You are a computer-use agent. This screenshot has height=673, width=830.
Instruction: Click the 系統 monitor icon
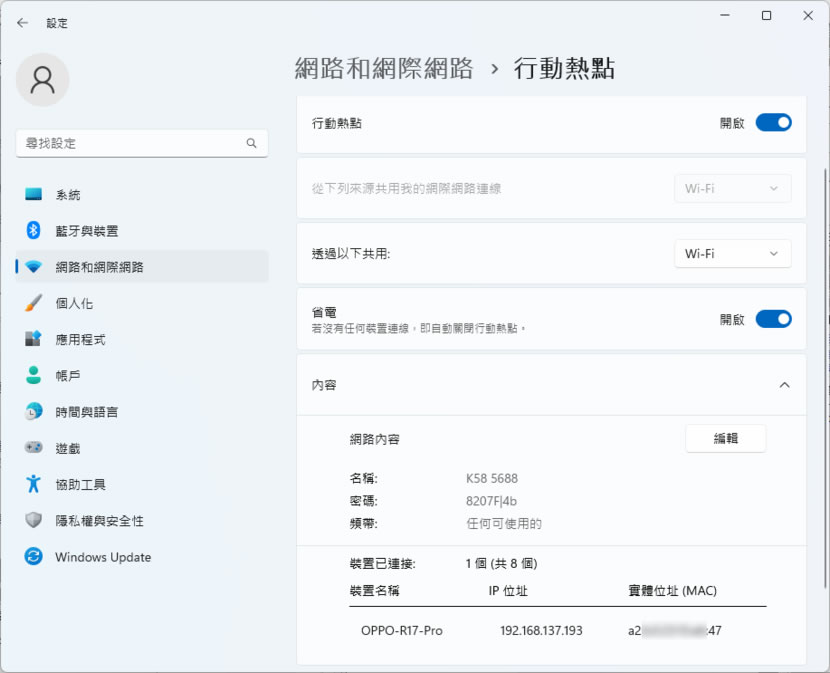click(x=33, y=194)
